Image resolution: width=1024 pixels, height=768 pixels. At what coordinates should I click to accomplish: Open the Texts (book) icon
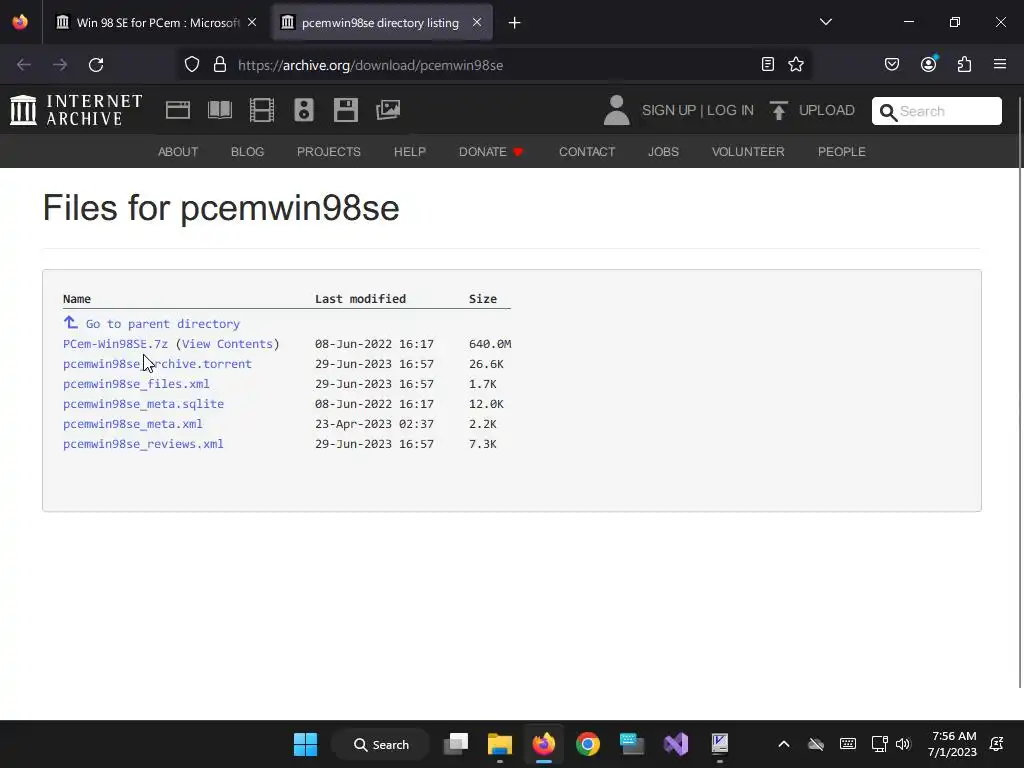[220, 110]
